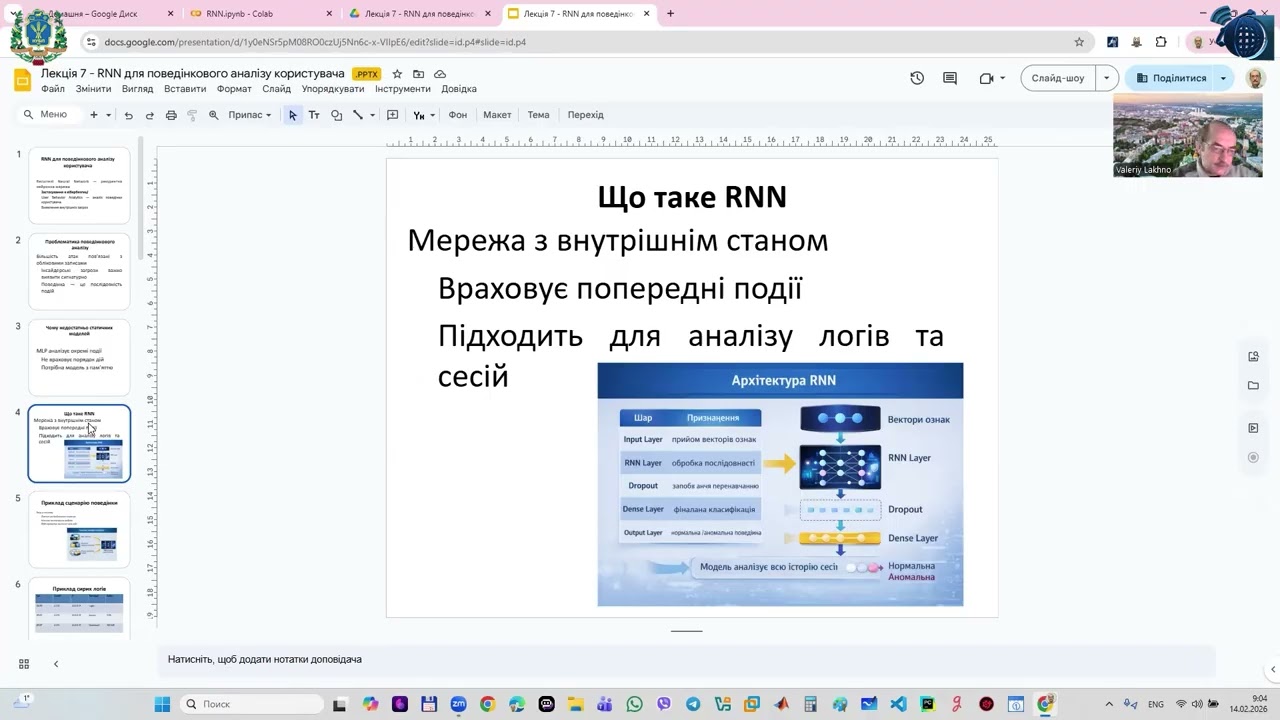The height and width of the screenshot is (720, 1280).
Task: Open the Змінити menu
Action: (x=93, y=89)
